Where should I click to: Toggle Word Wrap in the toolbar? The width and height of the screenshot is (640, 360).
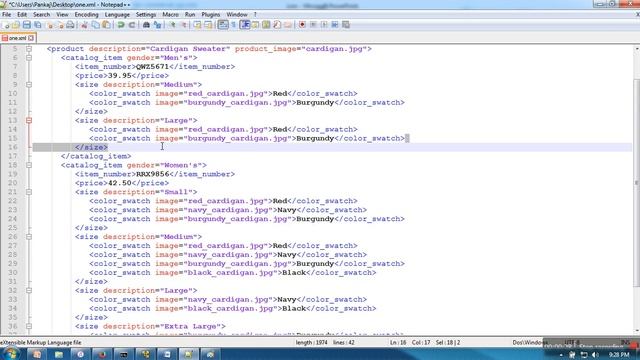[x=223, y=25]
